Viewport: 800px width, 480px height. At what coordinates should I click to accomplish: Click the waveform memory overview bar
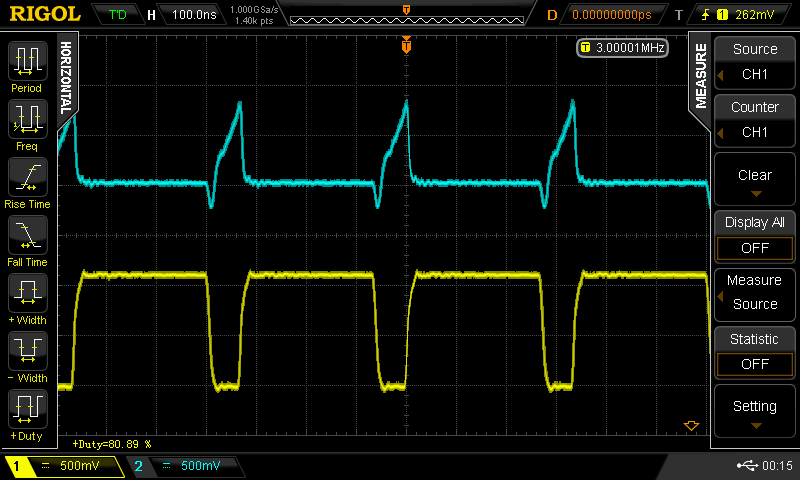(407, 20)
